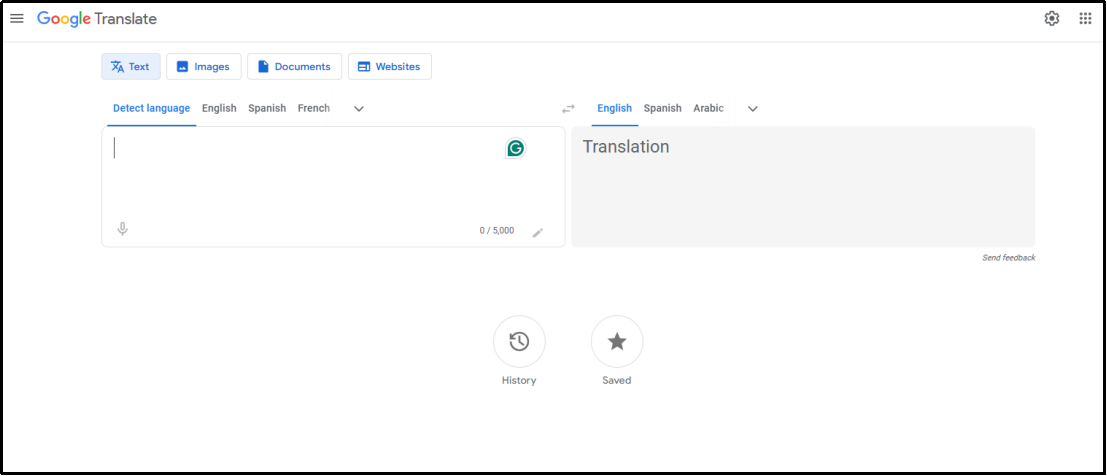This screenshot has height=476, width=1107.
Task: Open the Google apps grid
Action: 1085,19
